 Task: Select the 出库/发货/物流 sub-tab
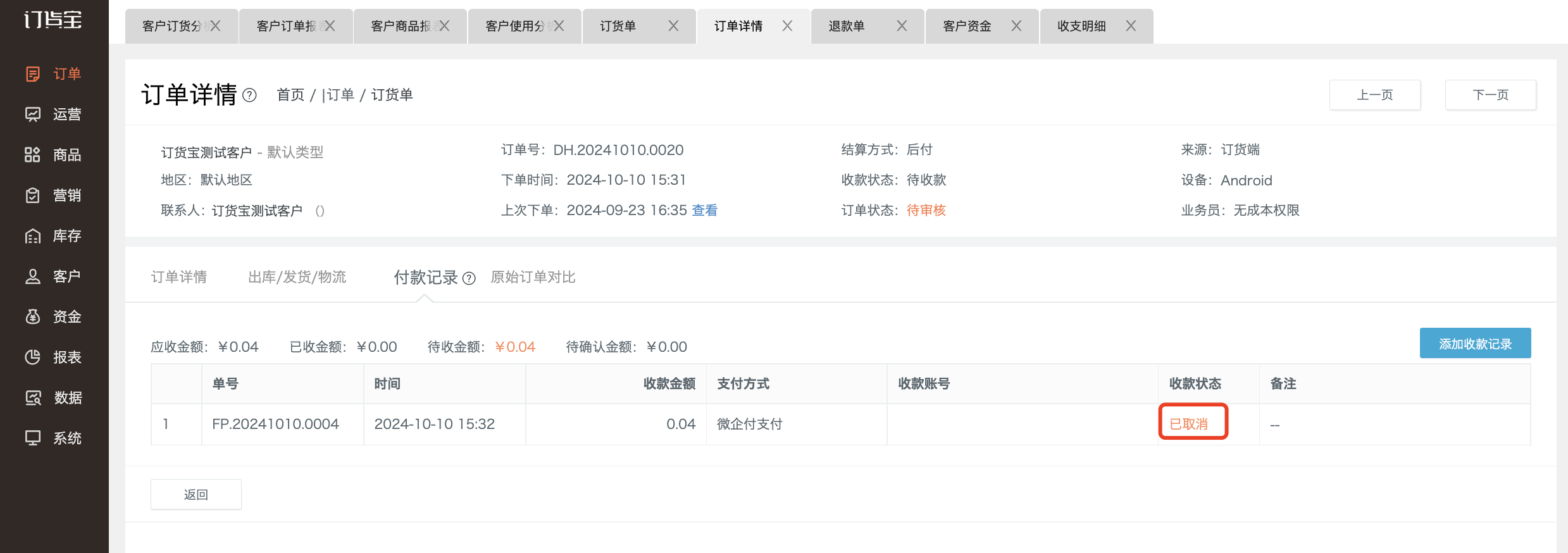pos(297,277)
